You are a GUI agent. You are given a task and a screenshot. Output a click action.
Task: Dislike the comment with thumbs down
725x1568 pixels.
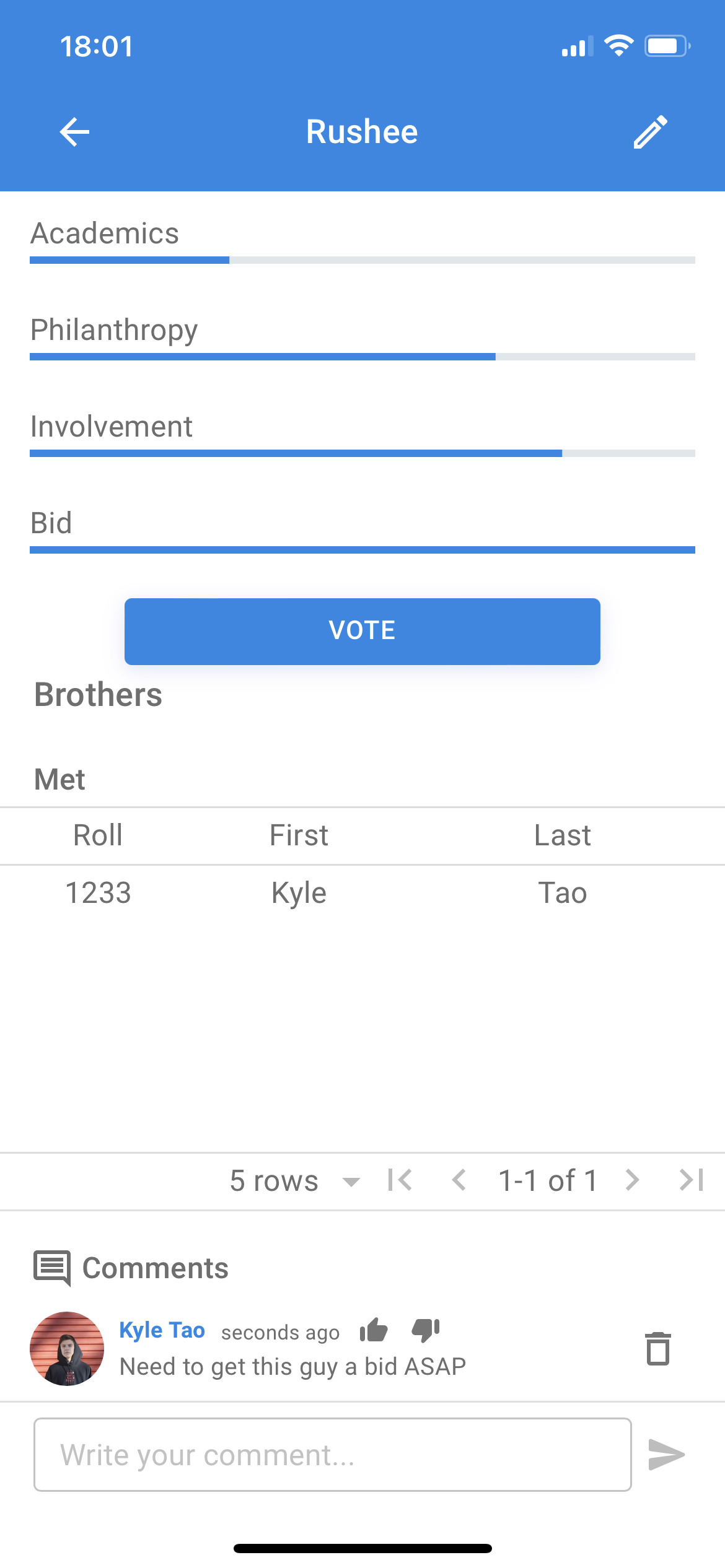426,1330
